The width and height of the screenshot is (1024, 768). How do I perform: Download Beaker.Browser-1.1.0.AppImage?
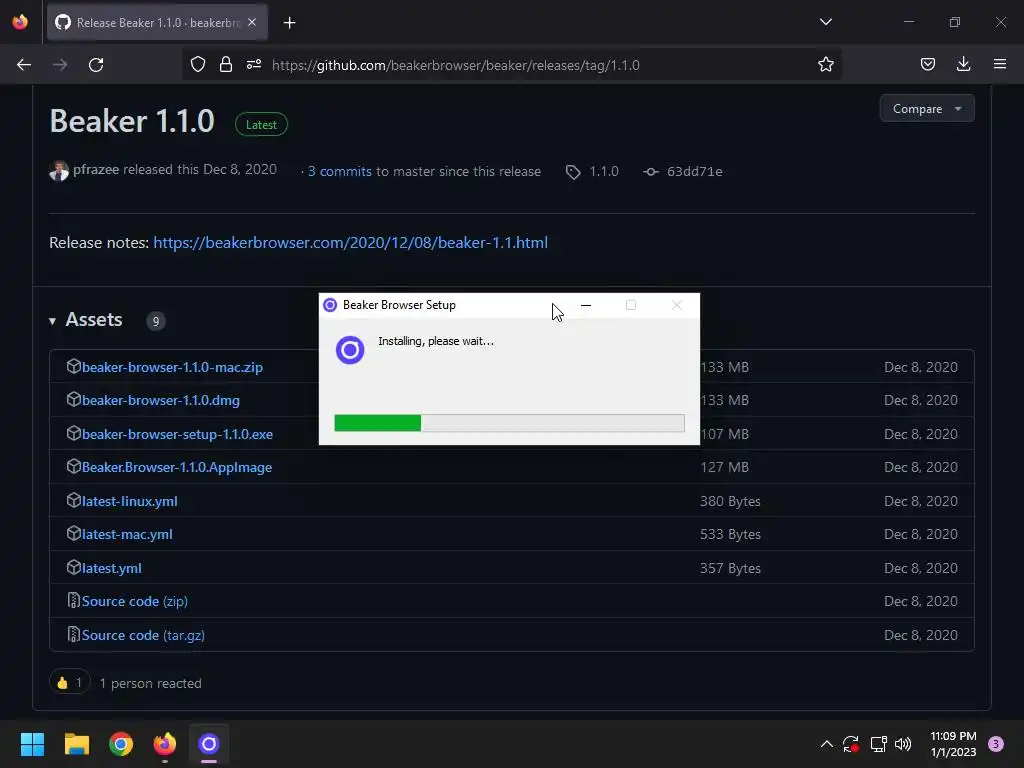177,468
